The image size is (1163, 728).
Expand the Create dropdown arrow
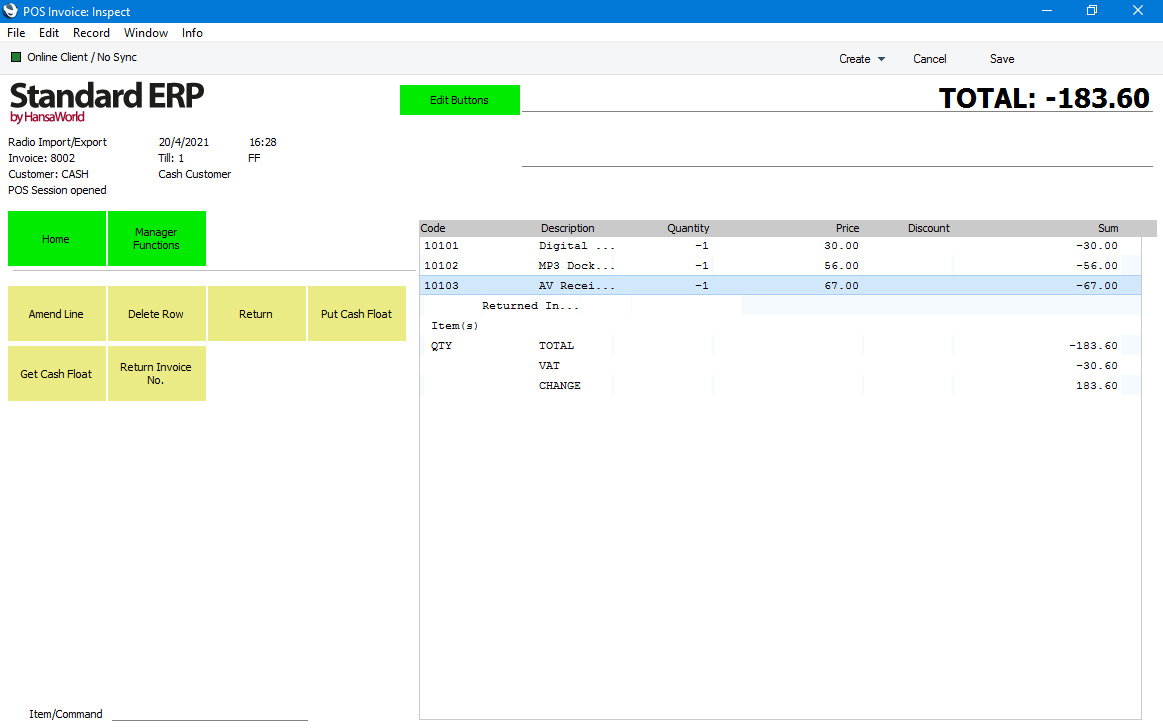tap(881, 59)
